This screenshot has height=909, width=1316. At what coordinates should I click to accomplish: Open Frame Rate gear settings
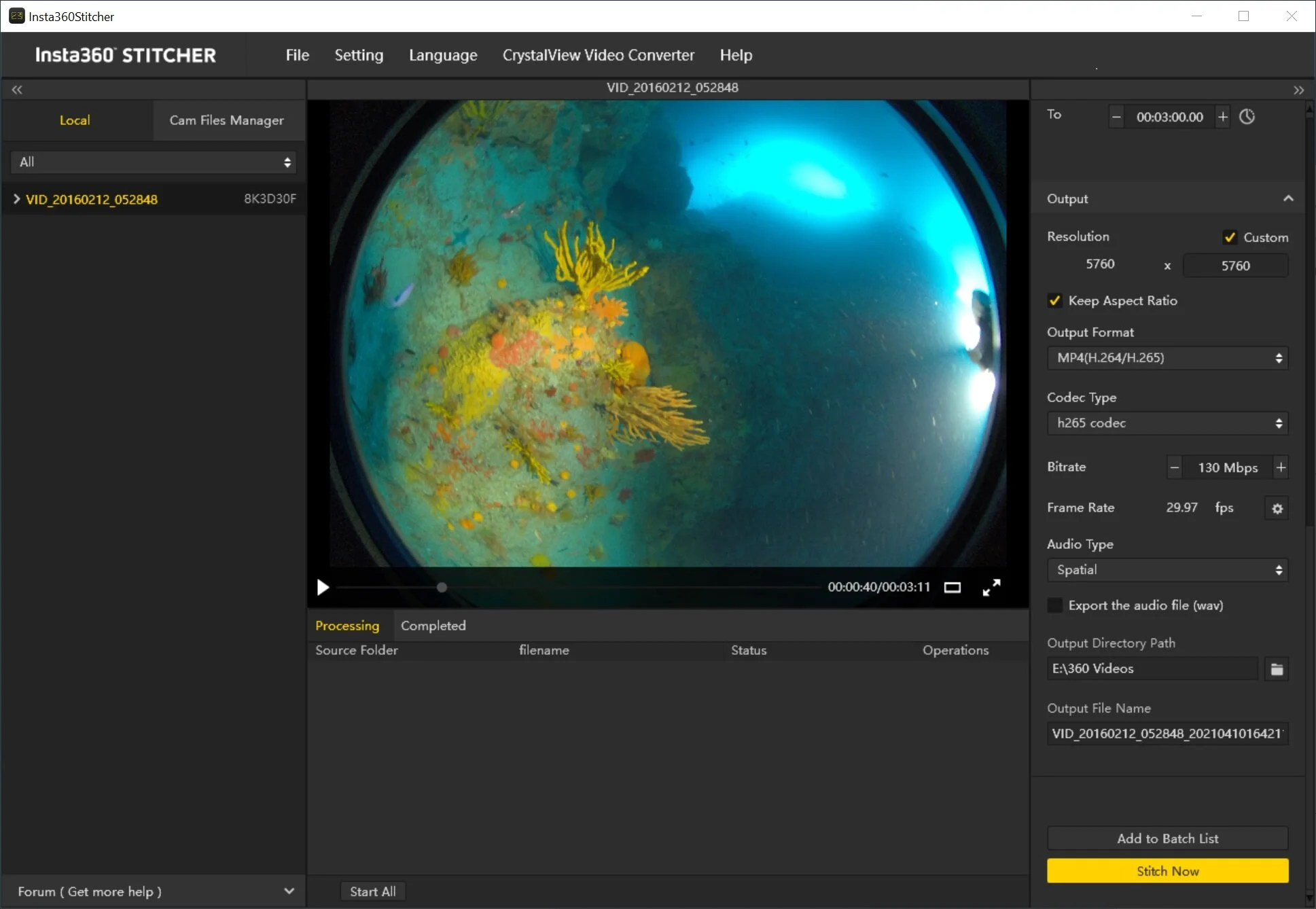pos(1277,508)
